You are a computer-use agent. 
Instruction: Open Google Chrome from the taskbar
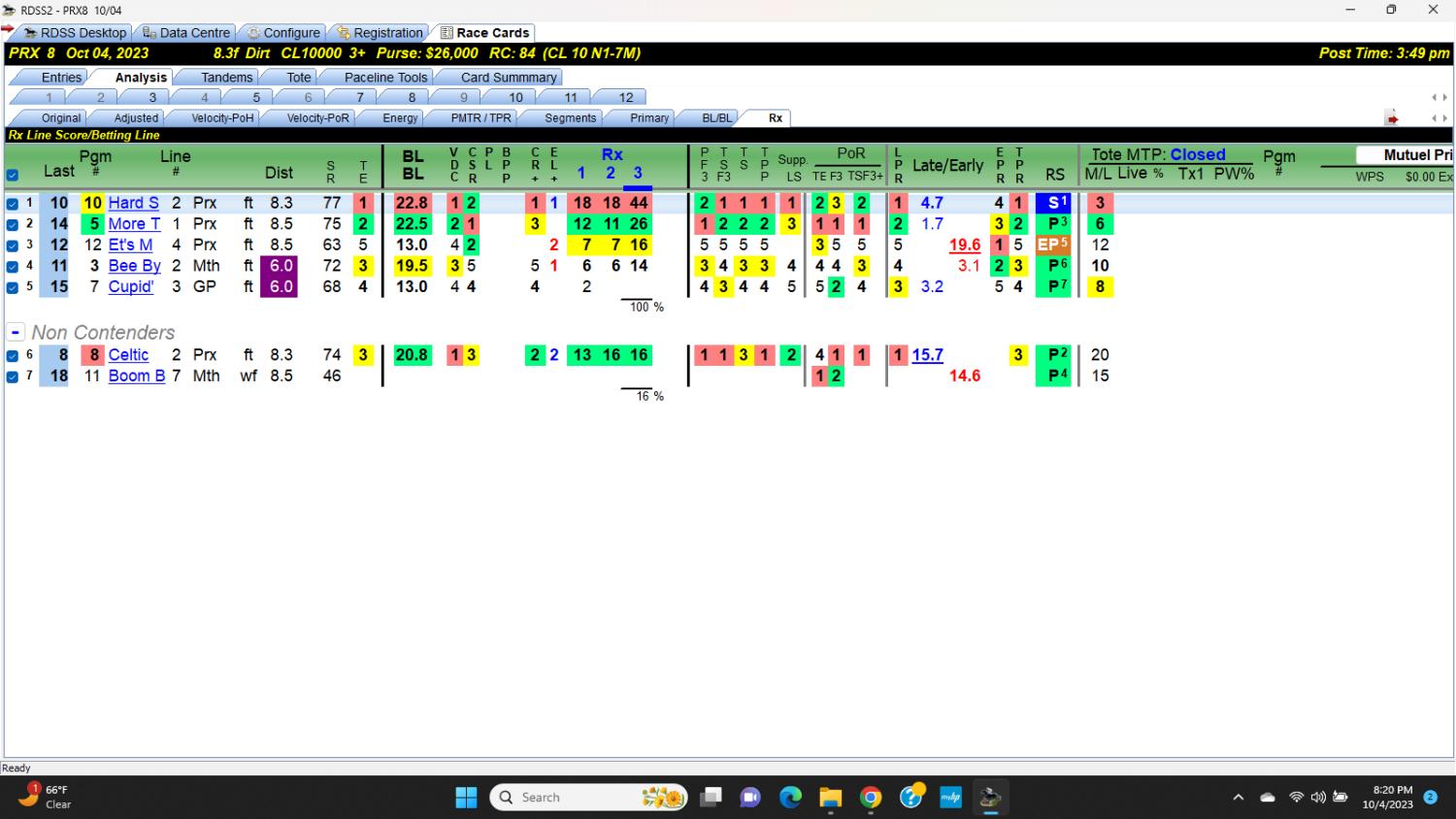[x=871, y=798]
